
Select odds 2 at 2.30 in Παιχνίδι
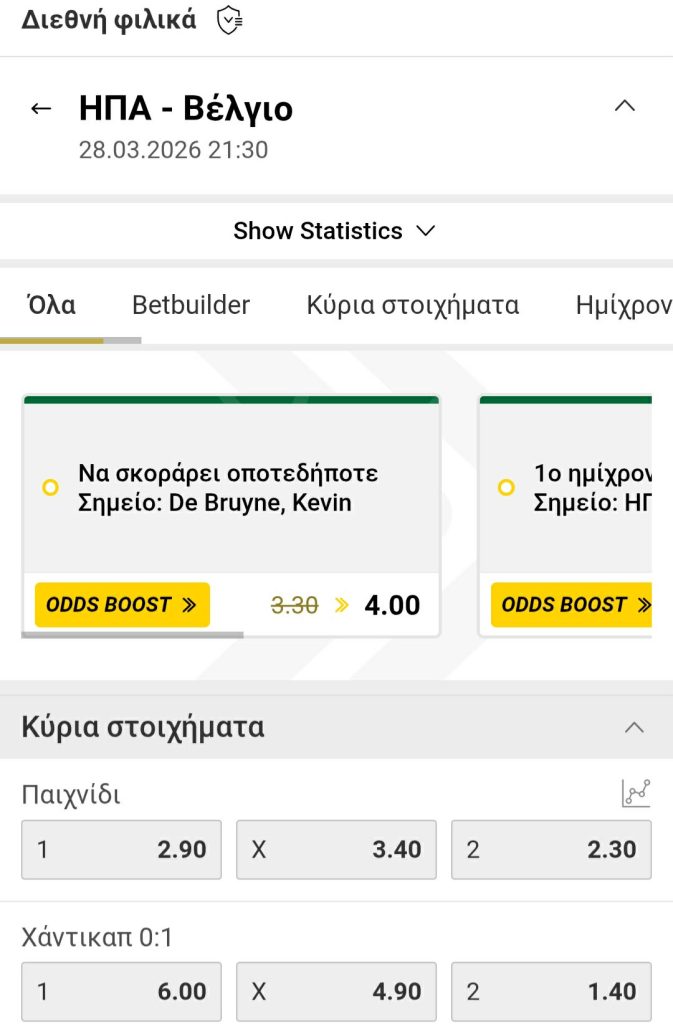551,849
